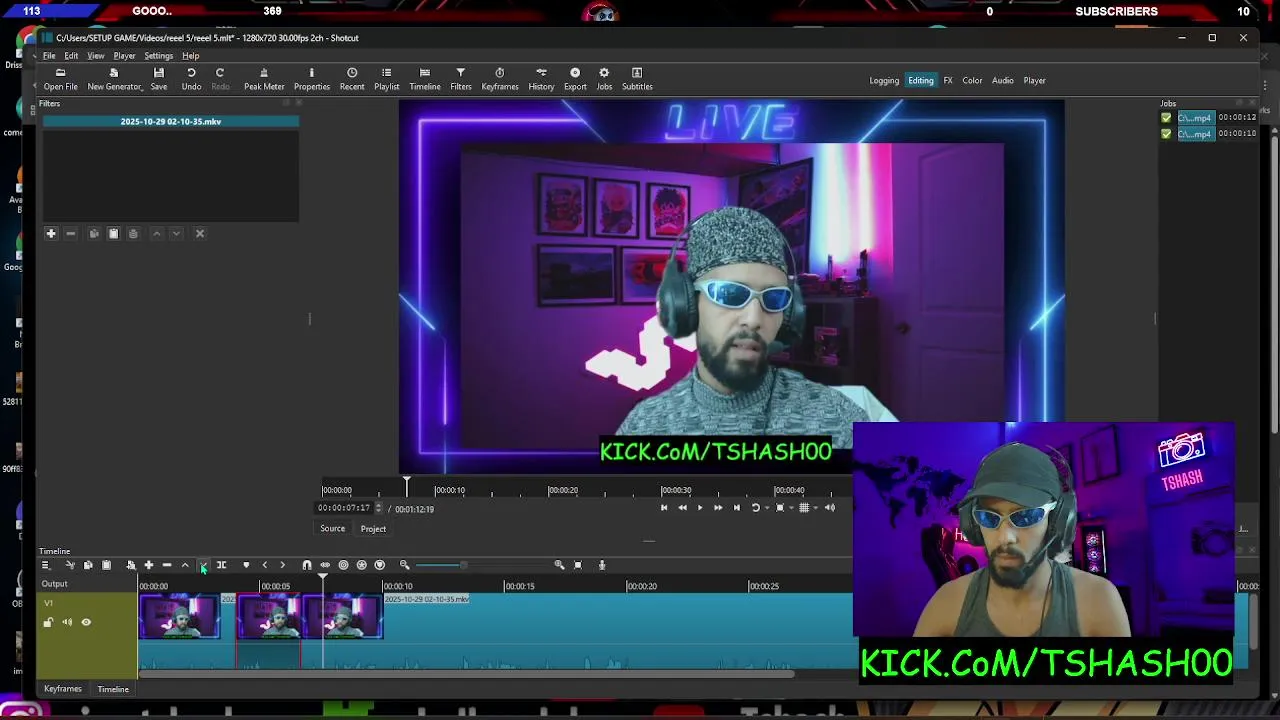Skip to the start of the player

[664, 508]
